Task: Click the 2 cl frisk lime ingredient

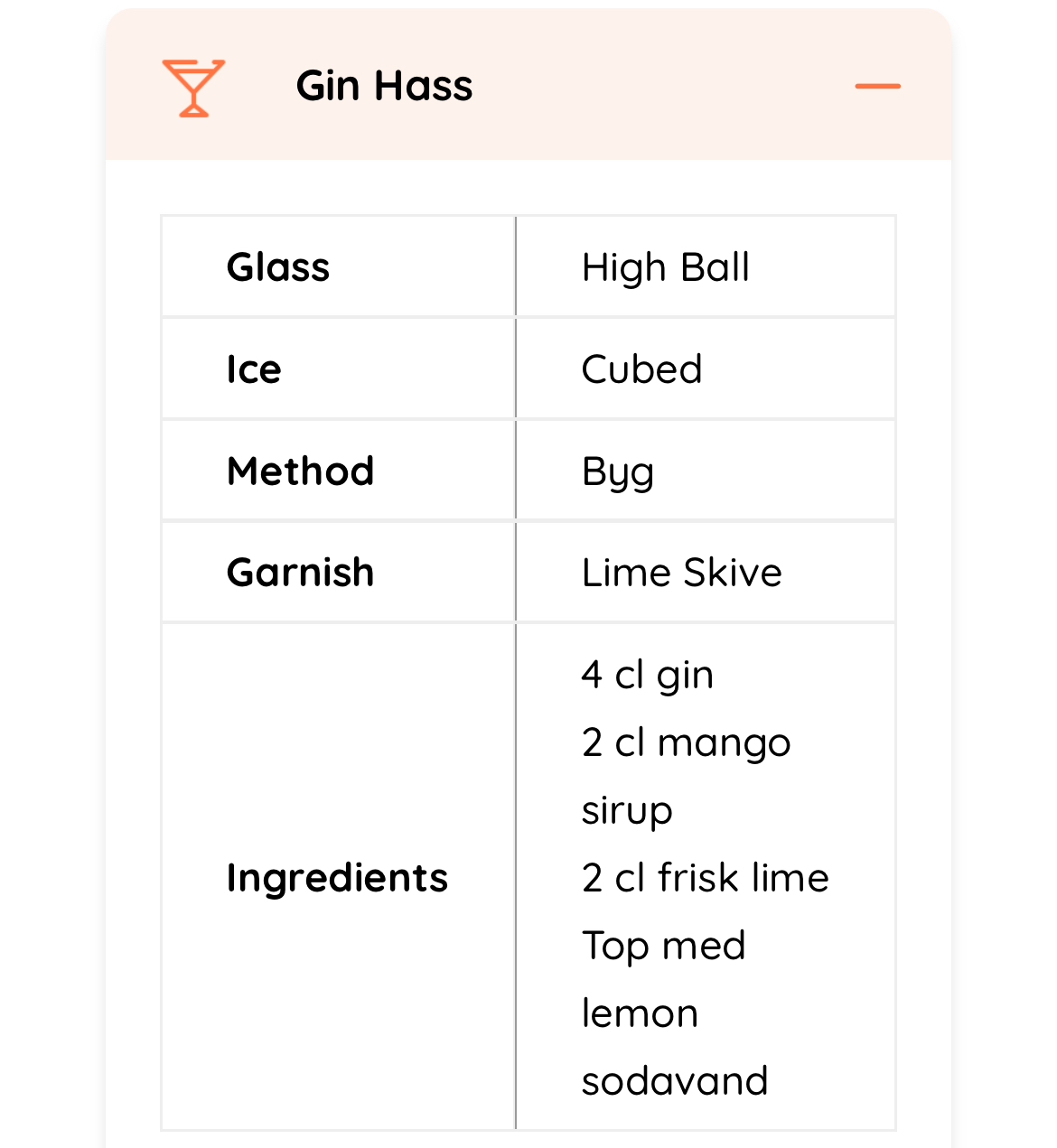Action: pyautogui.click(x=705, y=878)
